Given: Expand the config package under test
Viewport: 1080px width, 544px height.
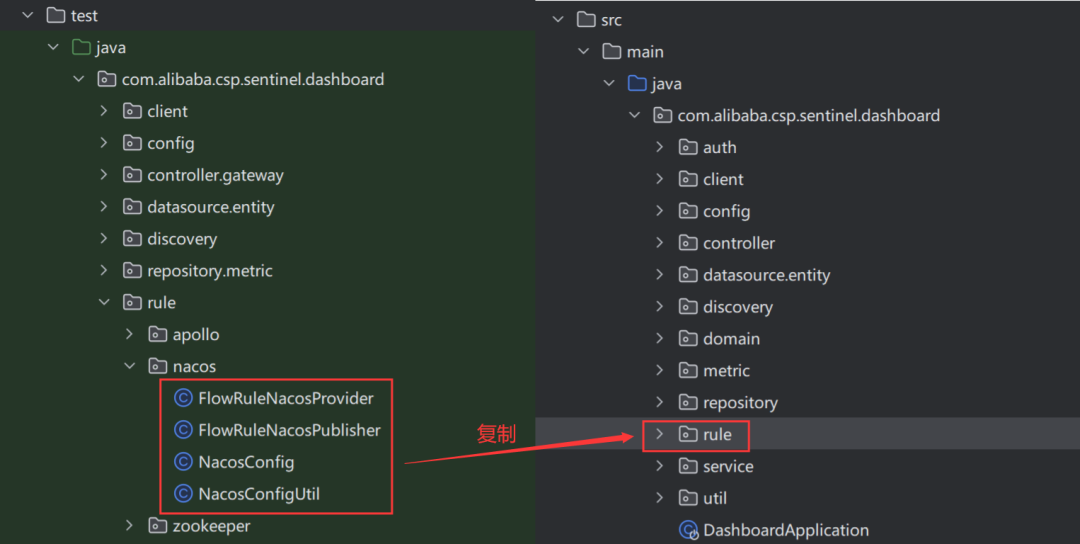Looking at the screenshot, I should [x=104, y=143].
